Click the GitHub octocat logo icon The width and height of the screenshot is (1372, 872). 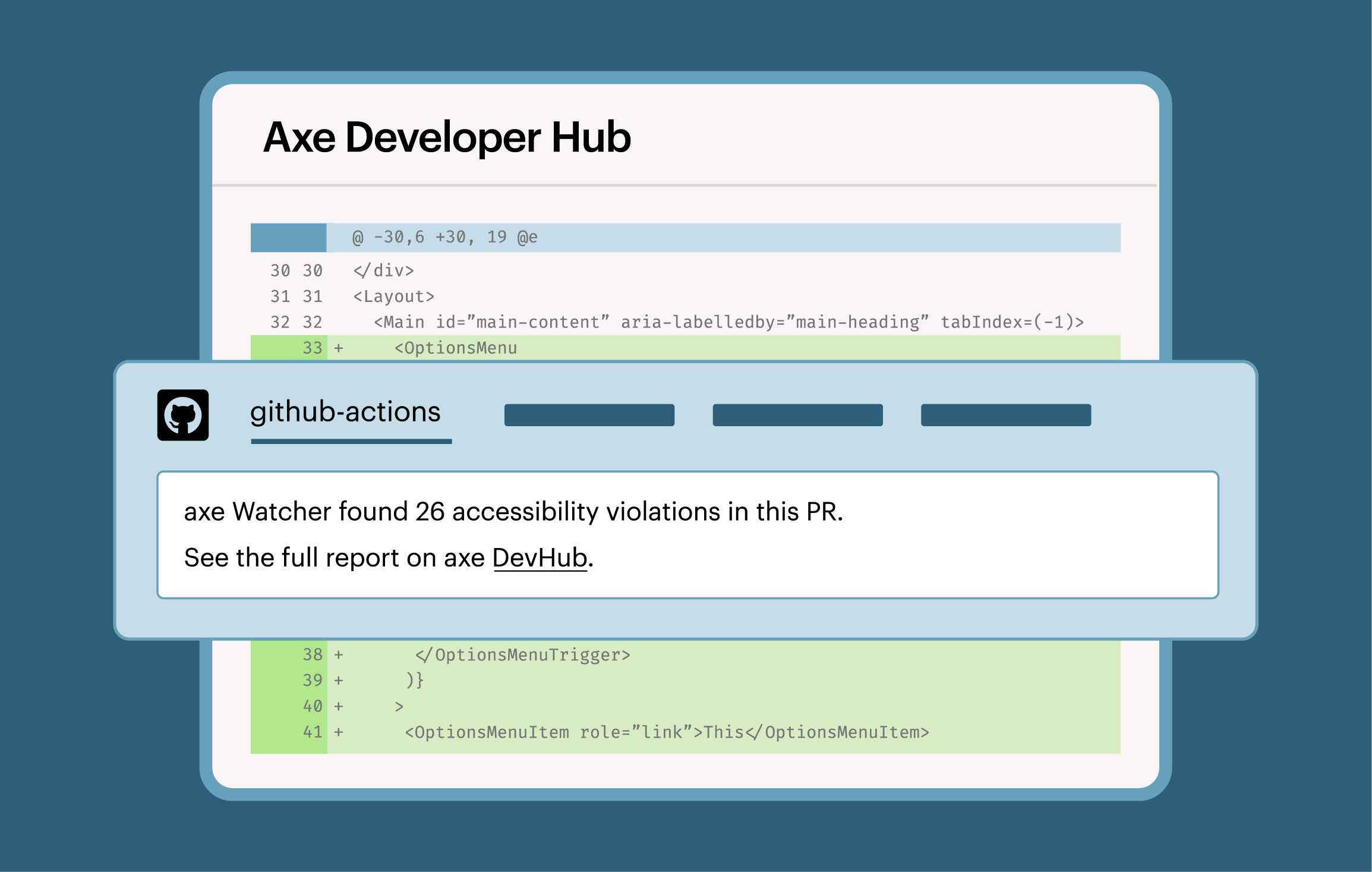point(182,416)
